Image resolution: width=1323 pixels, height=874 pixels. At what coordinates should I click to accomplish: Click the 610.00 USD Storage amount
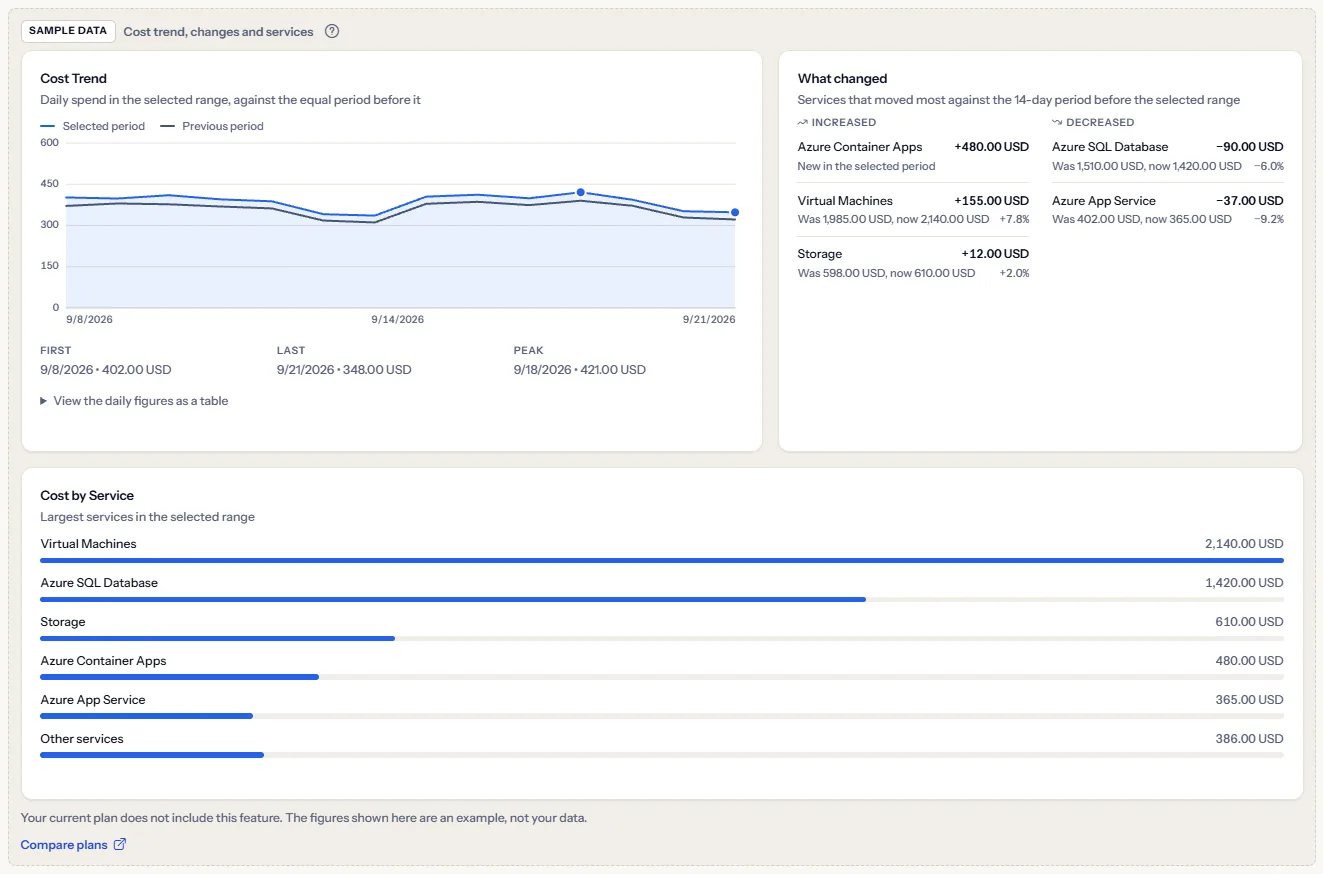tap(1249, 622)
